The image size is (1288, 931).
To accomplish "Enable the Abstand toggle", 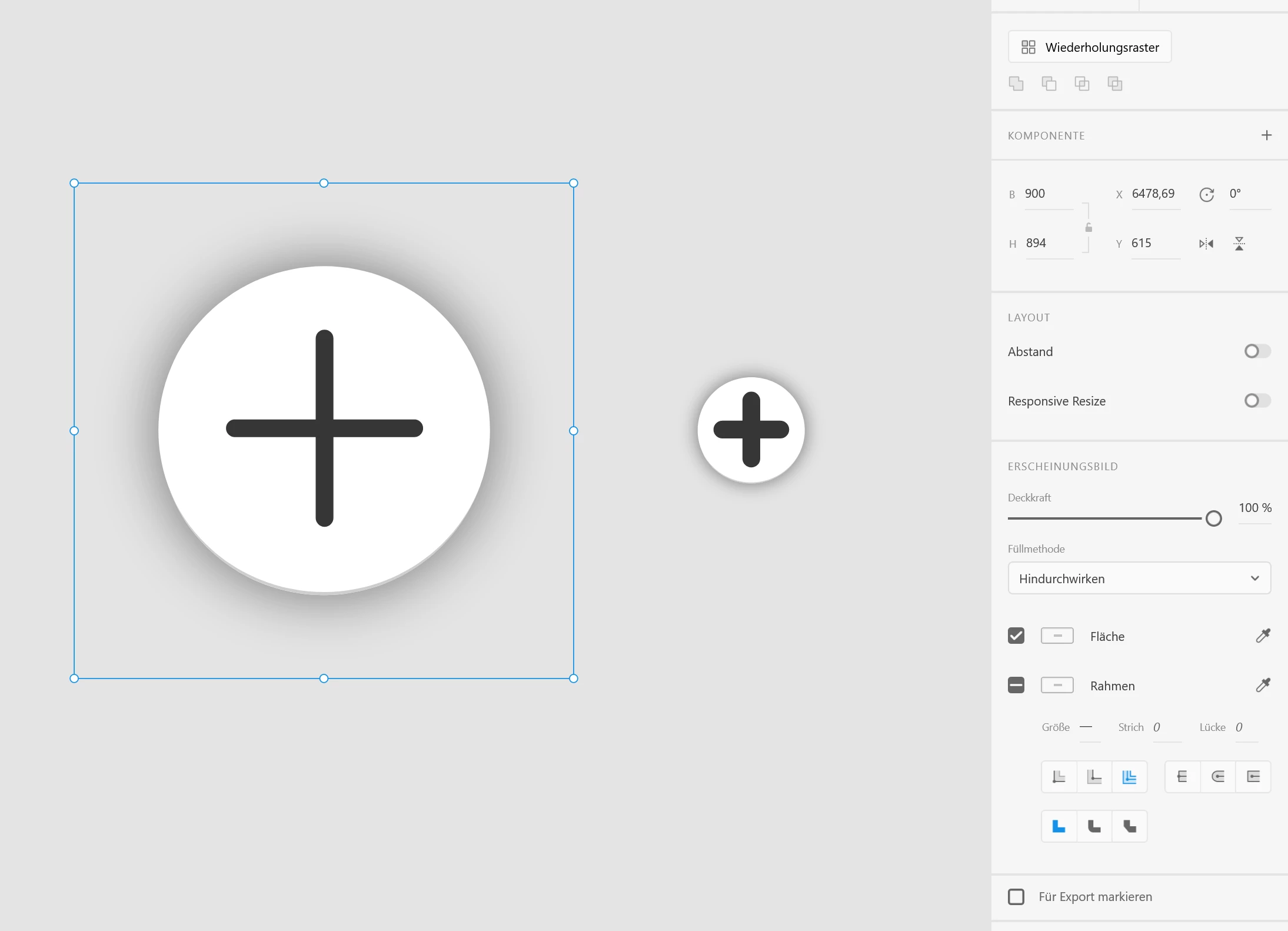I will click(x=1257, y=351).
